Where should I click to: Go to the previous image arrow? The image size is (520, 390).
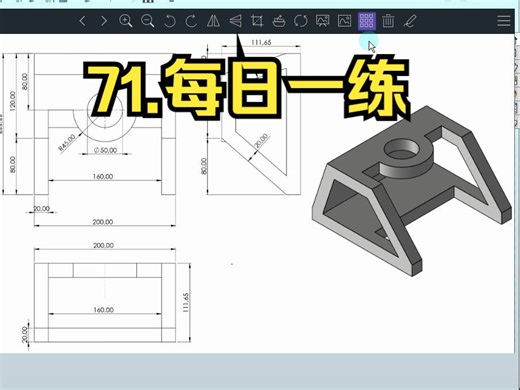point(83,21)
